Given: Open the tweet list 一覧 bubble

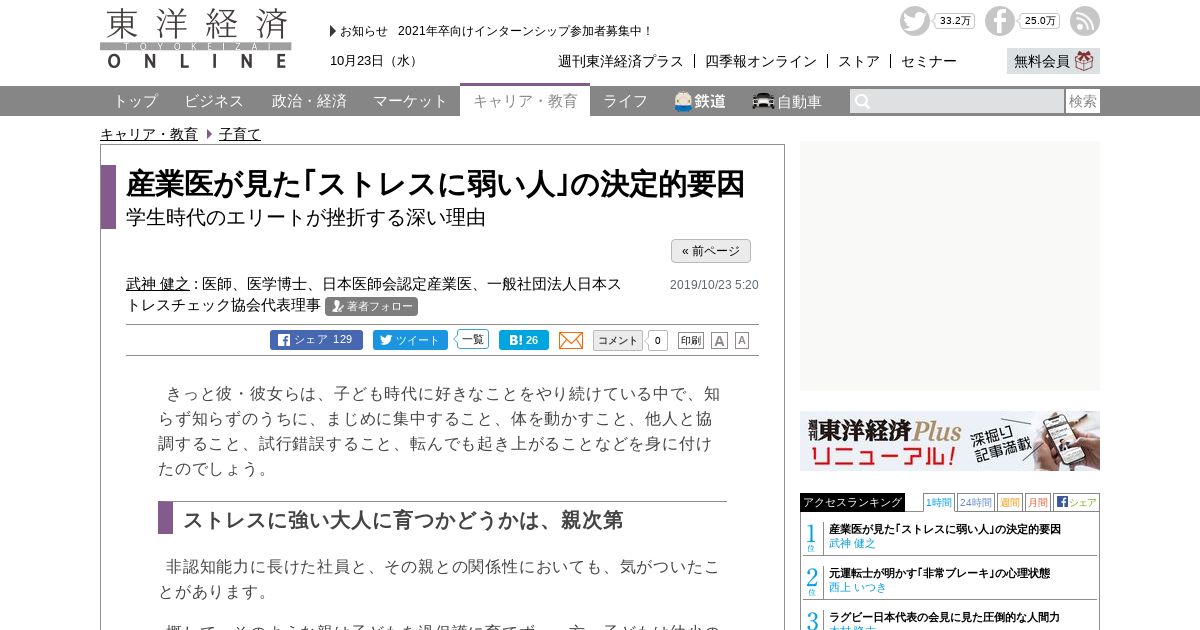Looking at the screenshot, I should coord(473,339).
